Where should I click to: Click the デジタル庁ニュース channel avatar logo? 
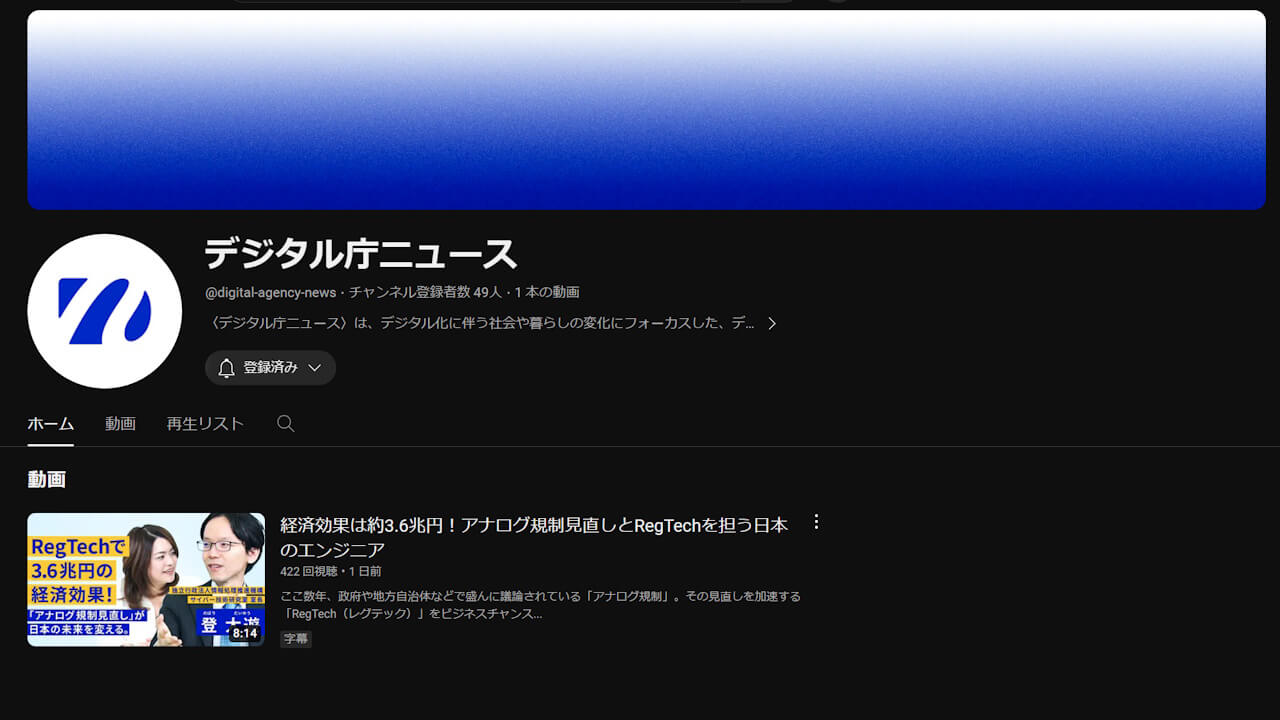[105, 311]
